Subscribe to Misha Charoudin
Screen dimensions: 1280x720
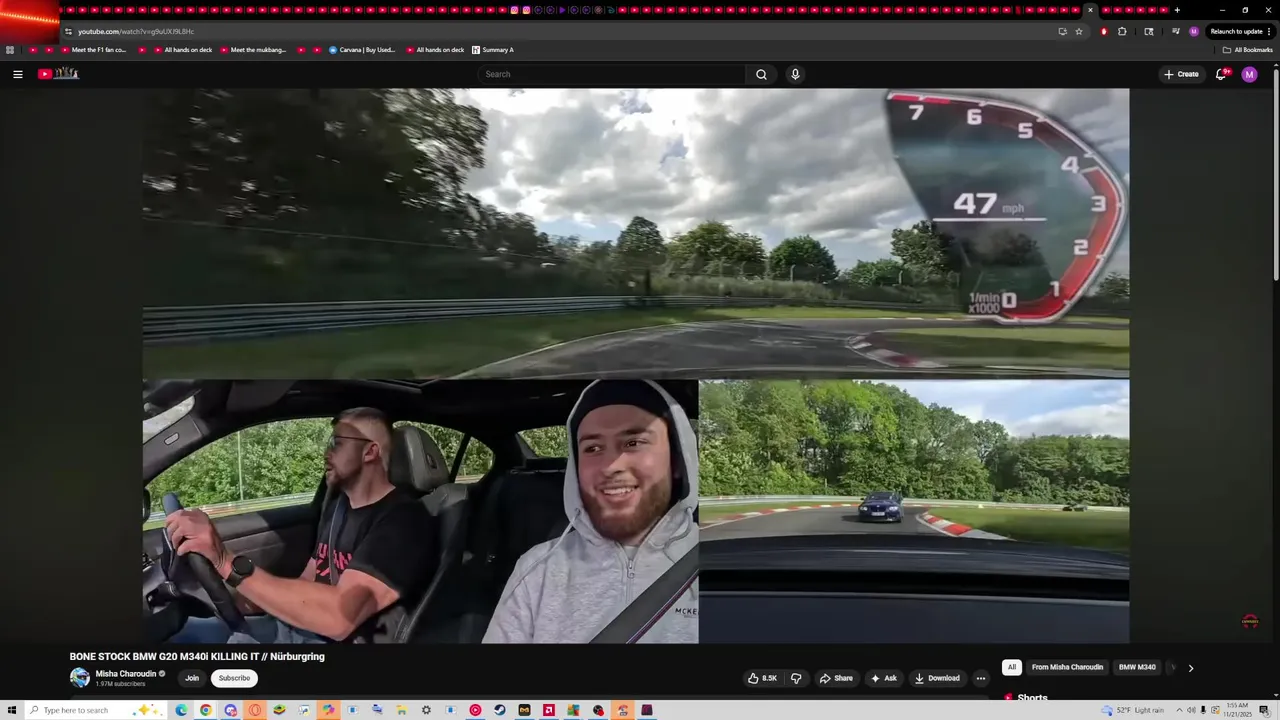(x=234, y=678)
